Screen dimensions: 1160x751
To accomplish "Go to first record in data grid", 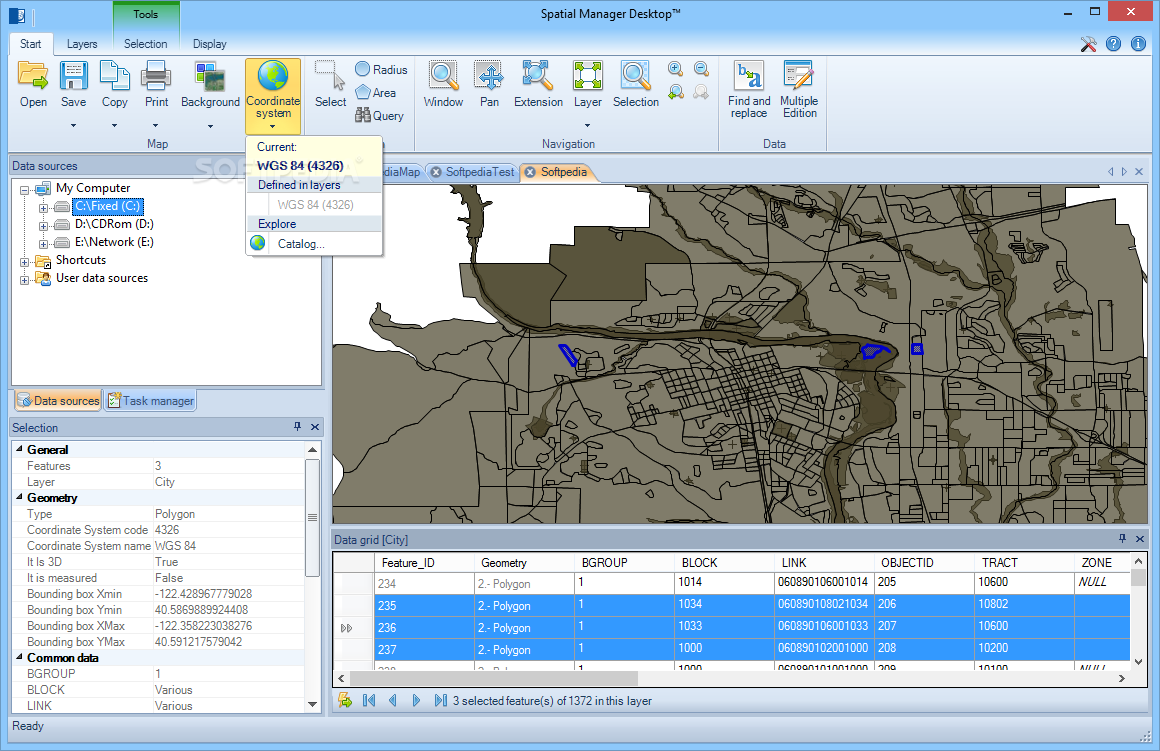I will [x=369, y=700].
